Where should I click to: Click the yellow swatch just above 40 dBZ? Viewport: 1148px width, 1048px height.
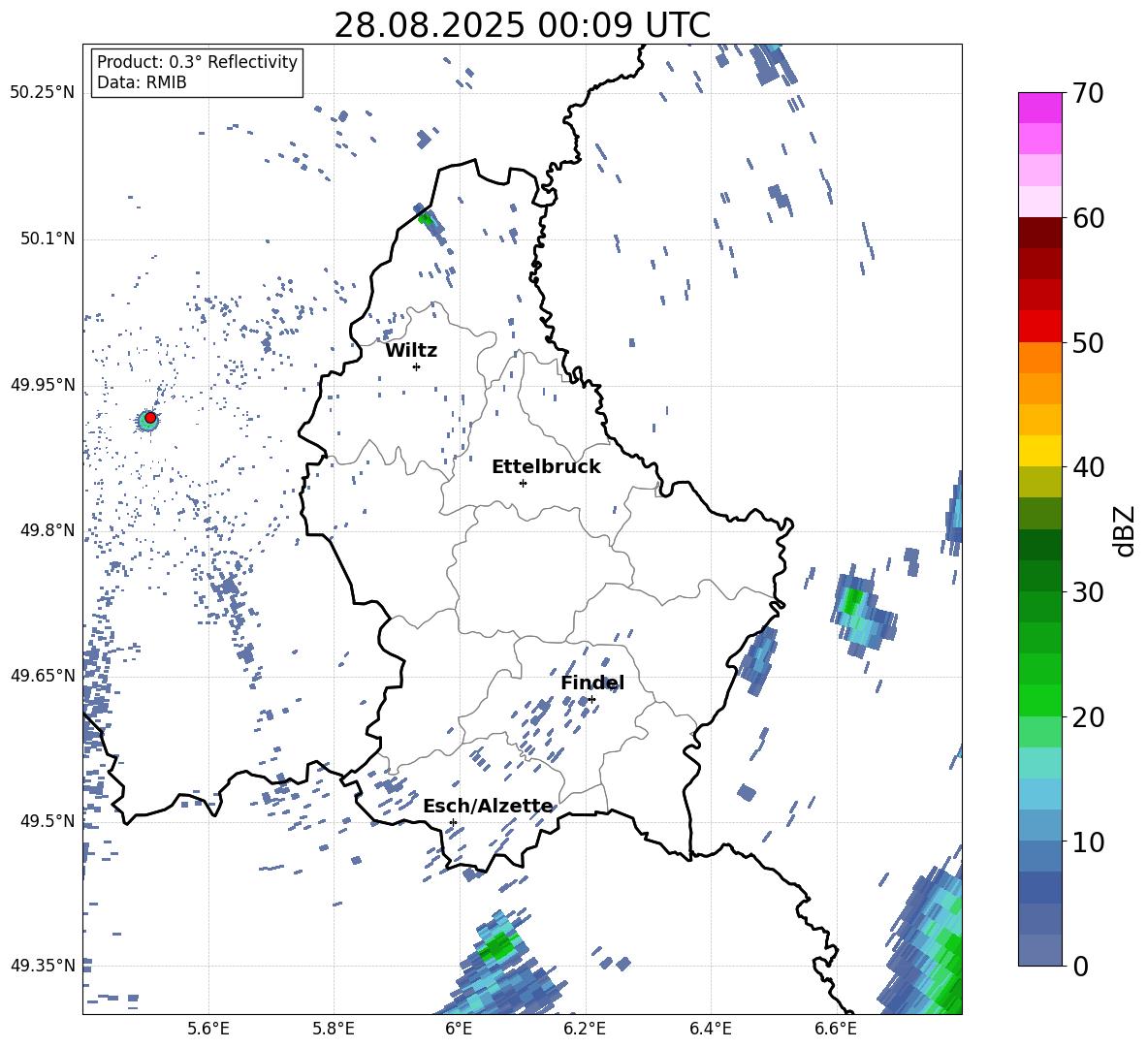pos(1039,451)
